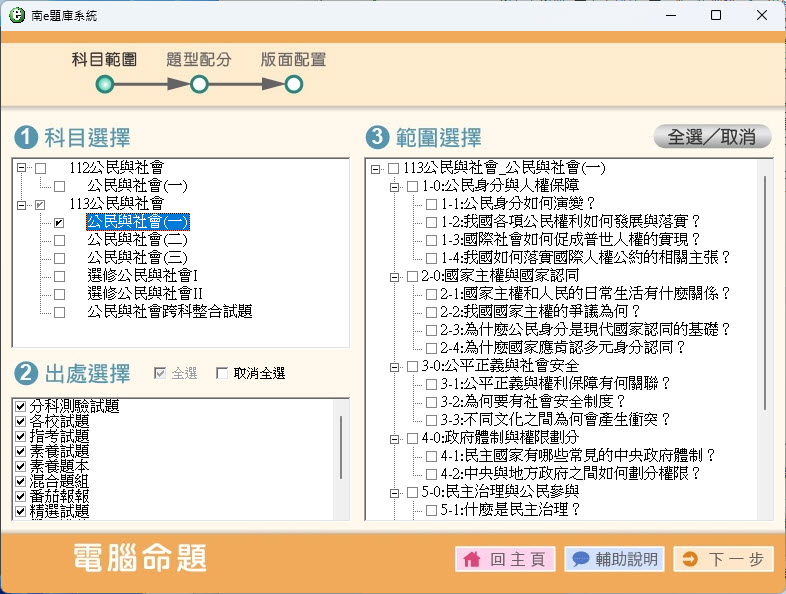This screenshot has height=594, width=786.
Task: Collapse 1-0:公民身分與人權保障 node
Action: [395, 187]
